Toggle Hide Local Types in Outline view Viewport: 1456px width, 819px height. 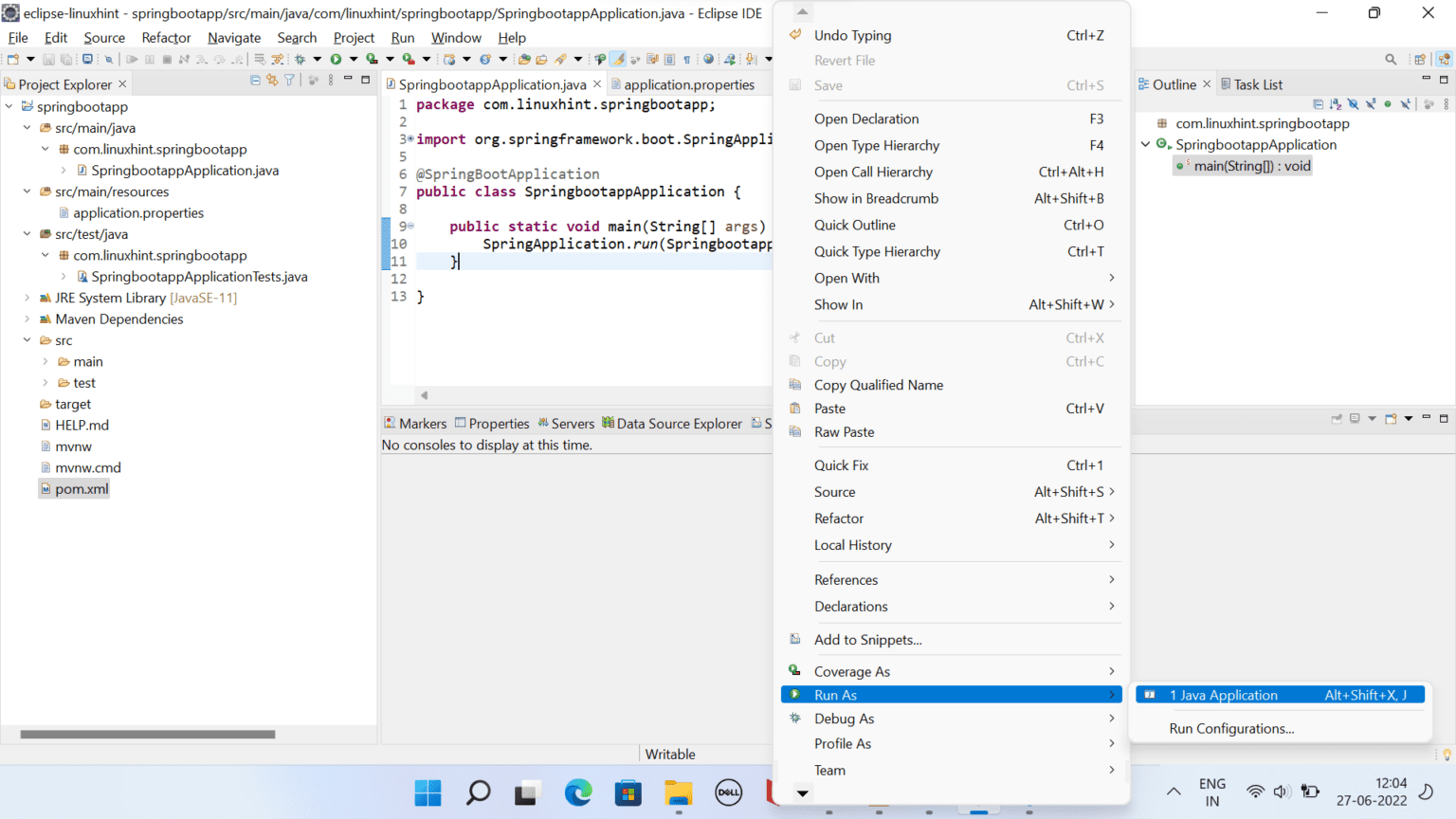pos(1406,104)
